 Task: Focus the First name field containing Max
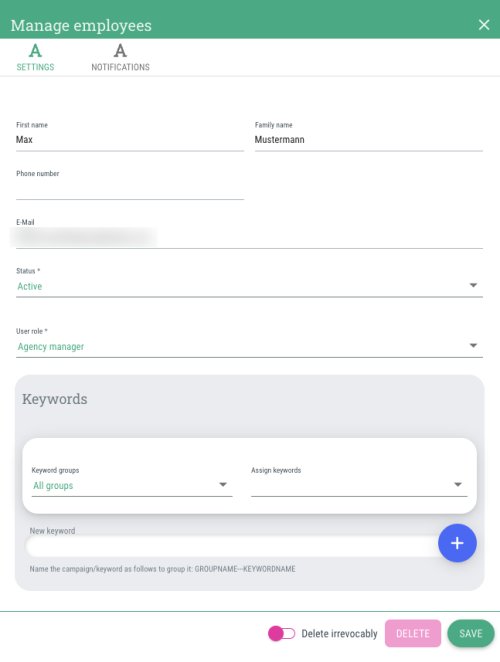tap(130, 140)
